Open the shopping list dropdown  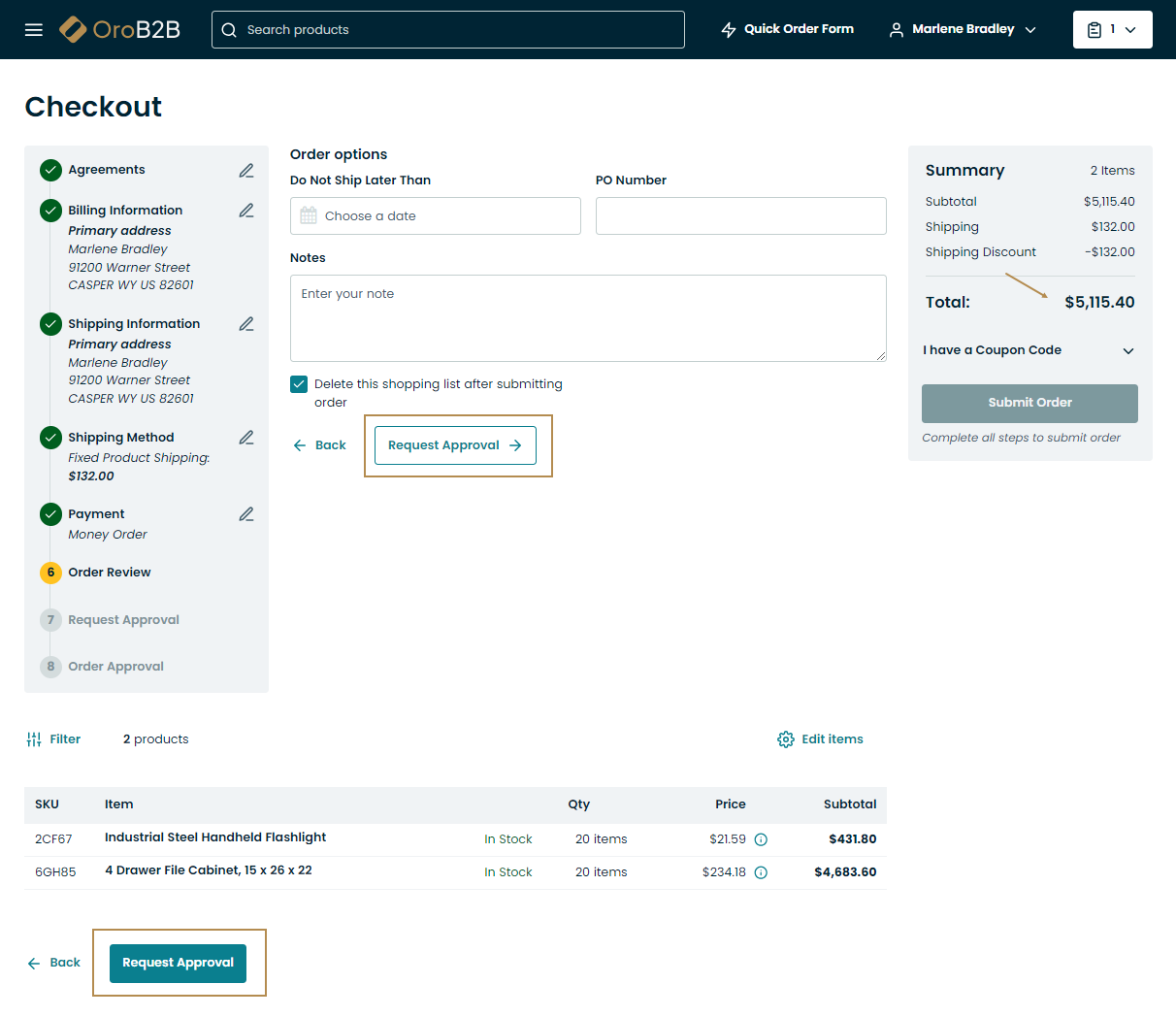(1112, 29)
